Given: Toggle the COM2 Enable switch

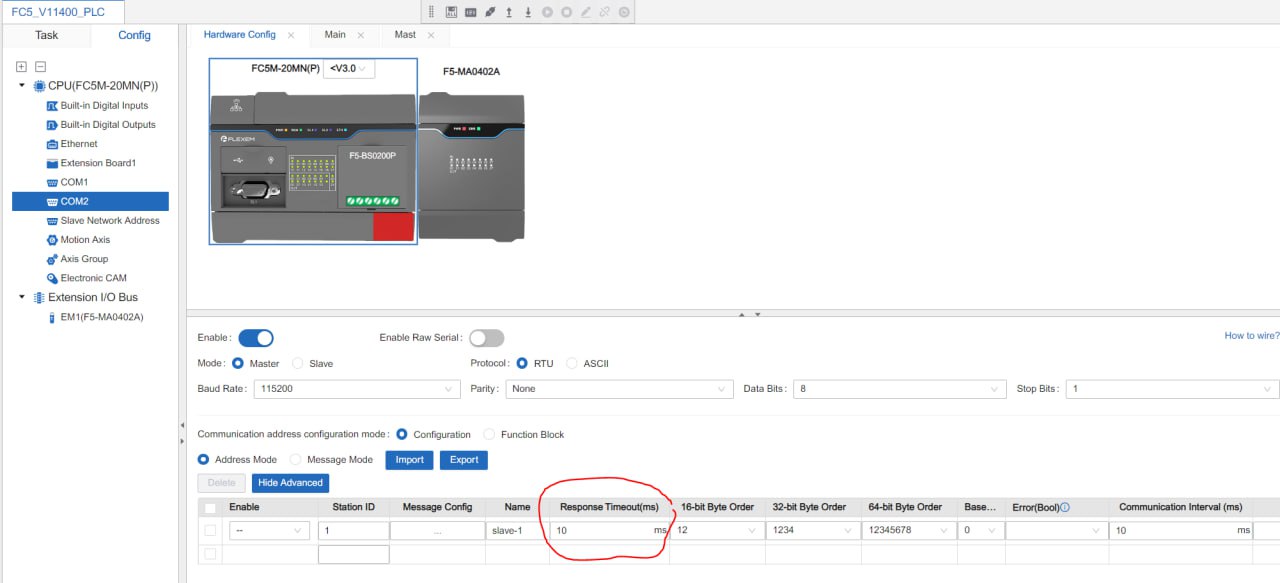Looking at the screenshot, I should [x=256, y=338].
